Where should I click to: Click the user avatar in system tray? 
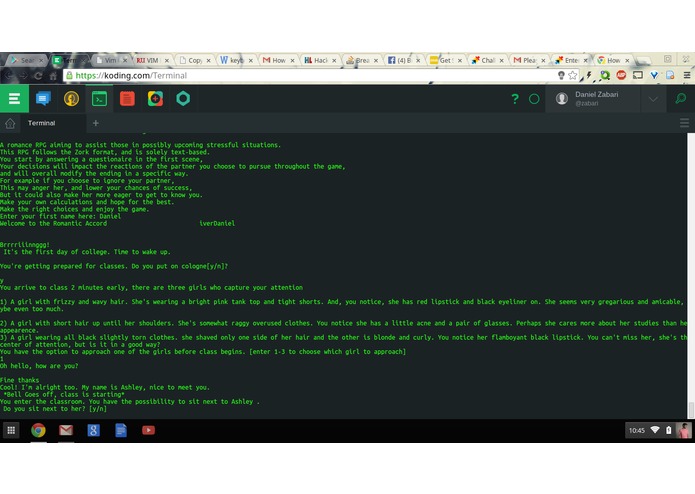click(684, 430)
